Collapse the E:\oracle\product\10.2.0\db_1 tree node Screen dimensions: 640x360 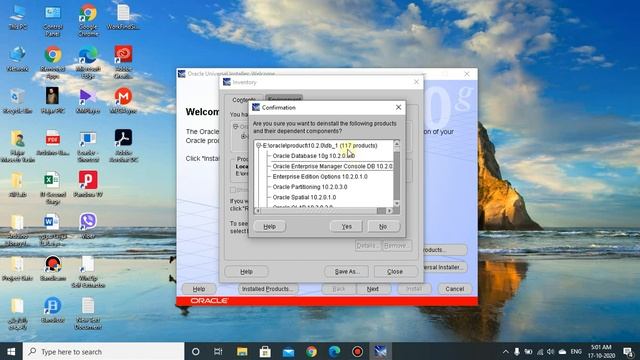258,145
